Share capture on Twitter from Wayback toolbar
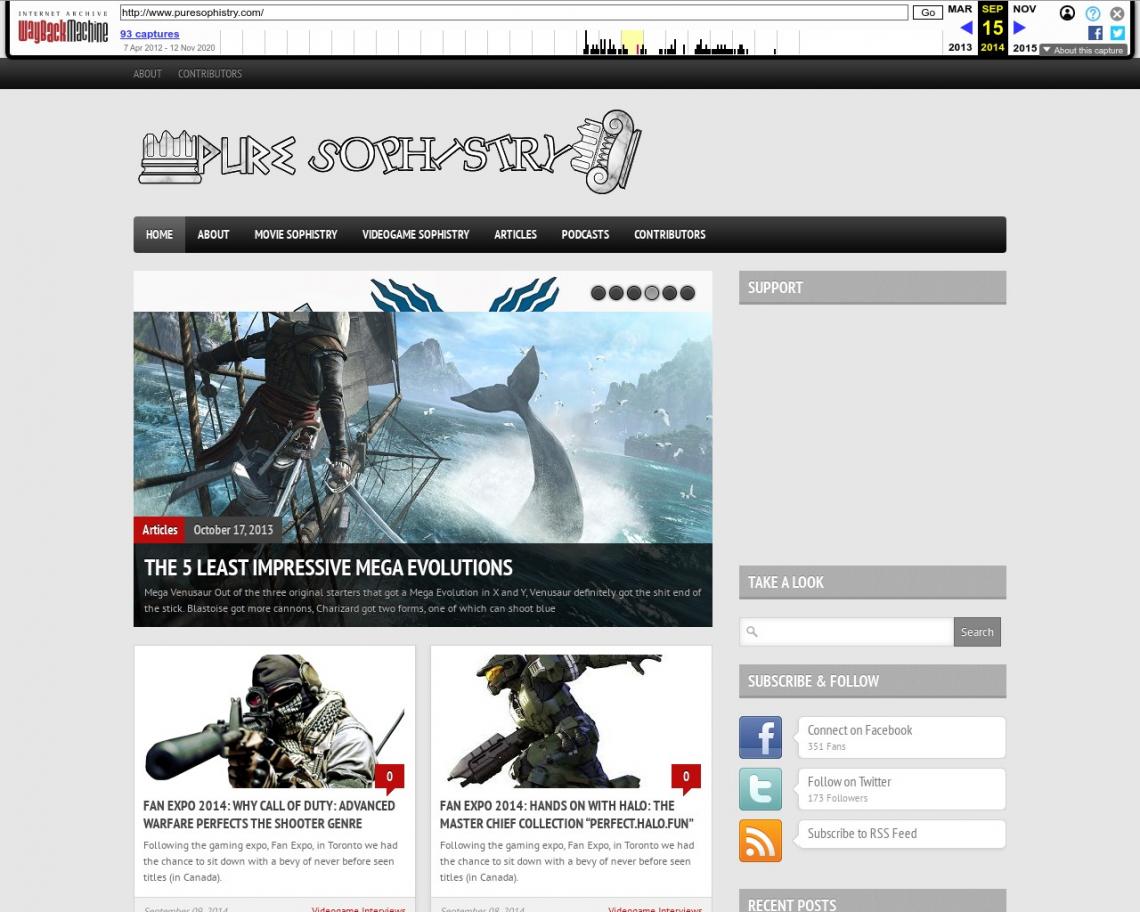 [1117, 33]
